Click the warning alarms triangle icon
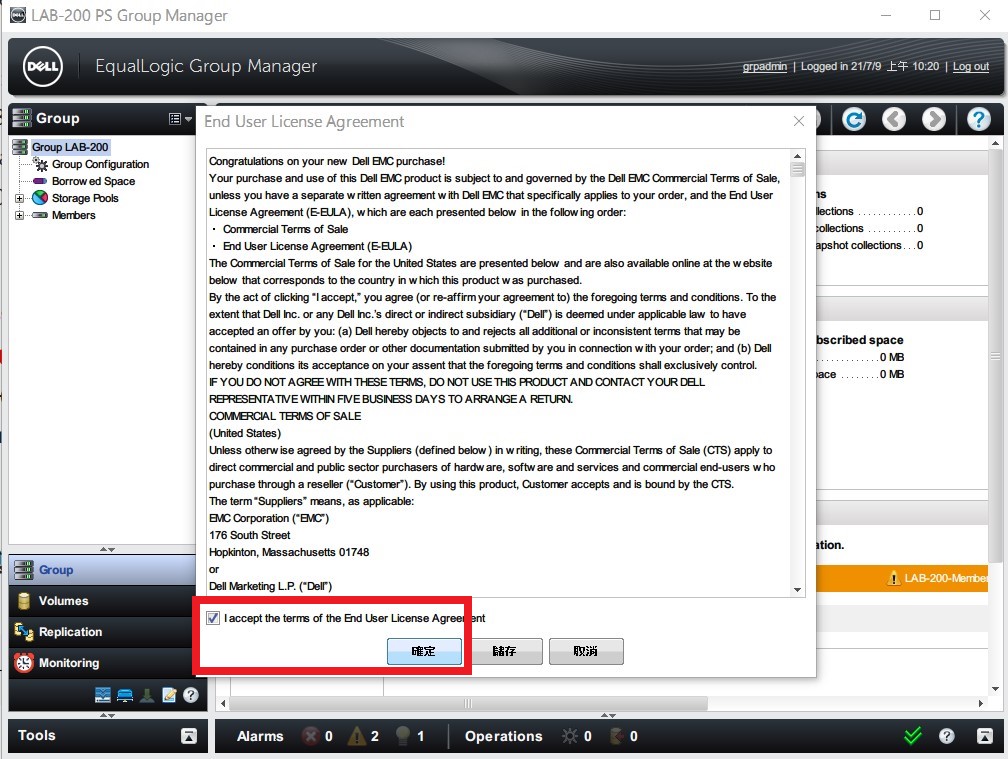The width and height of the screenshot is (1008, 759). click(x=356, y=736)
